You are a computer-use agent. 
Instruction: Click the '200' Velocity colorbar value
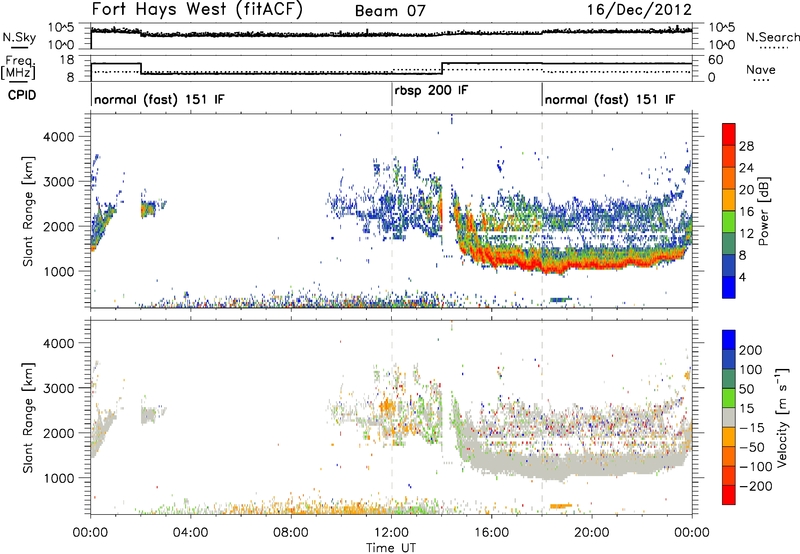click(751, 350)
